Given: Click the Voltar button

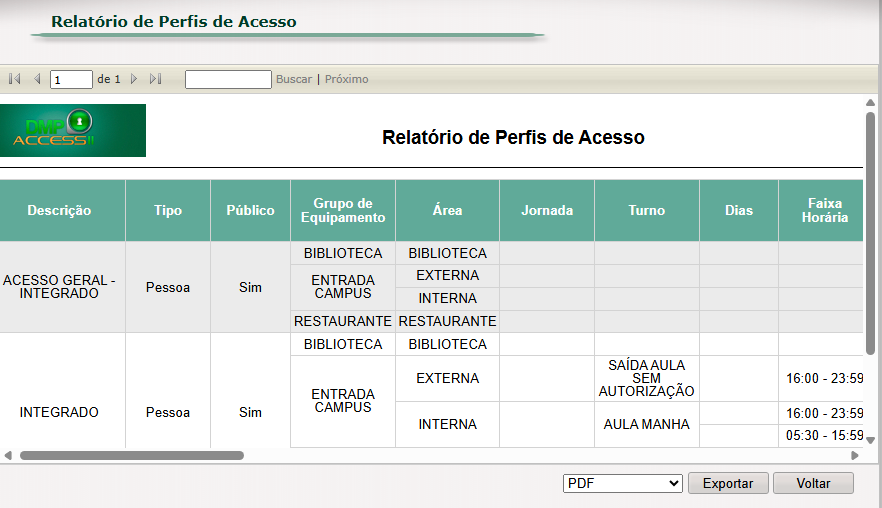Looking at the screenshot, I should pos(813,483).
